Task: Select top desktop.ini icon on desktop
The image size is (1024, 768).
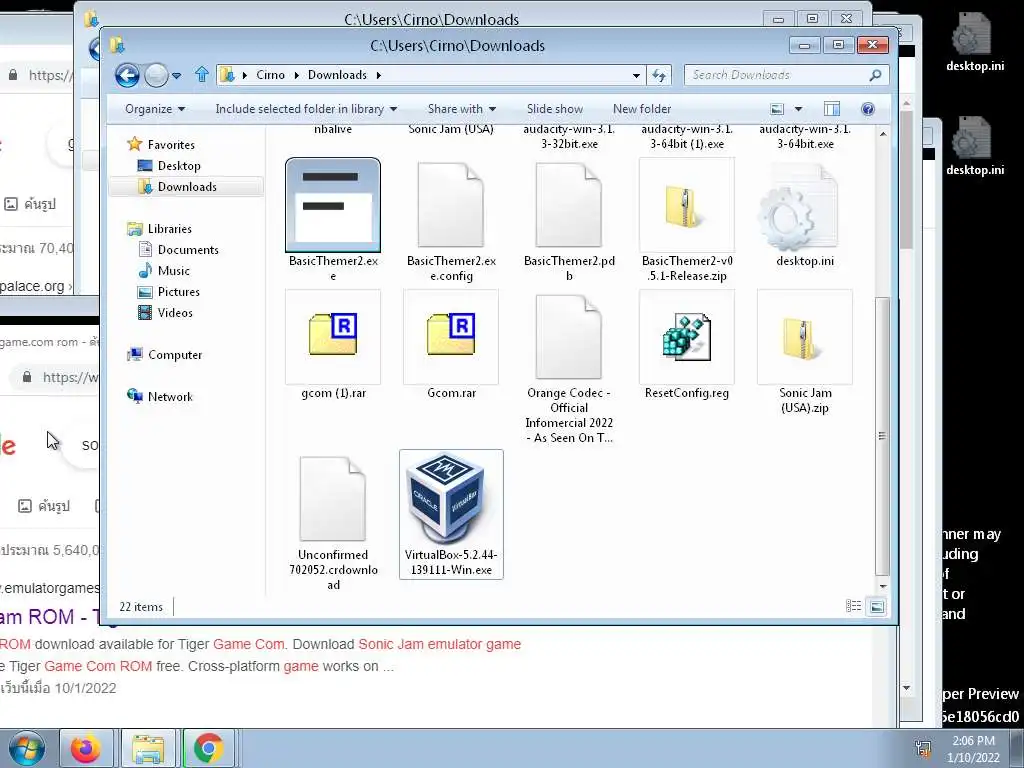Action: tap(975, 42)
